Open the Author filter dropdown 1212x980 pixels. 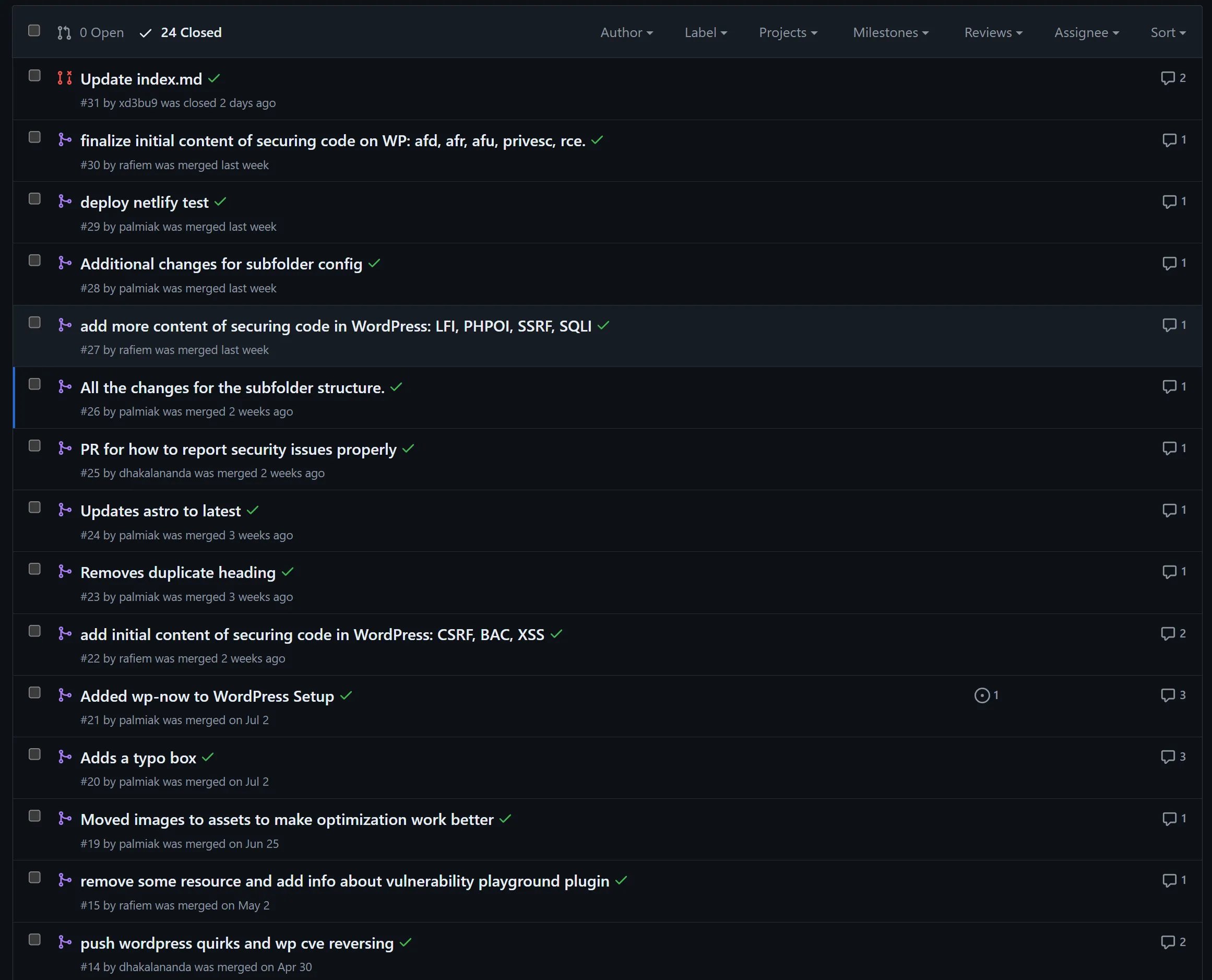(626, 33)
